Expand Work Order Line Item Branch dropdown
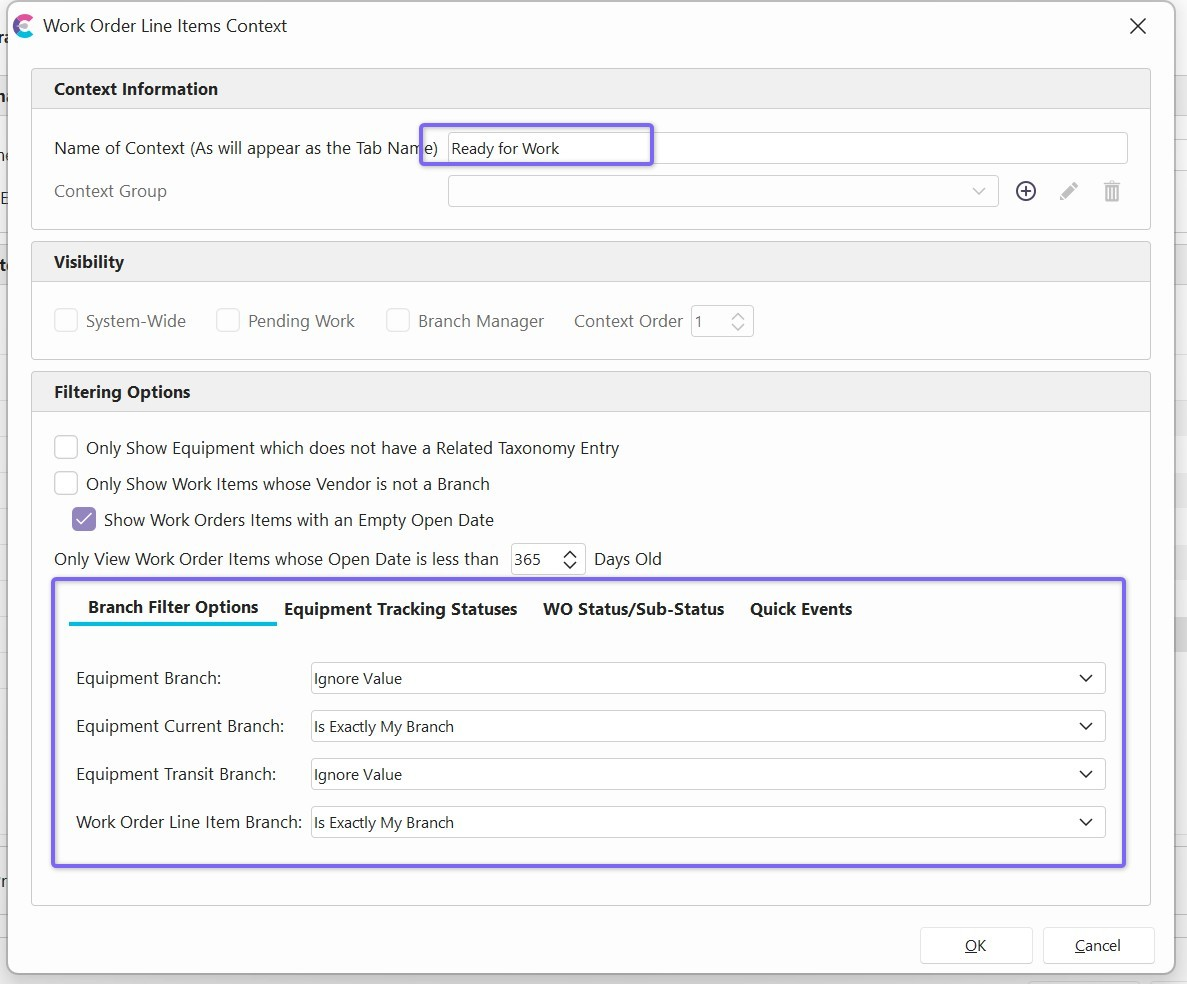This screenshot has width=1187, height=984. click(x=707, y=822)
